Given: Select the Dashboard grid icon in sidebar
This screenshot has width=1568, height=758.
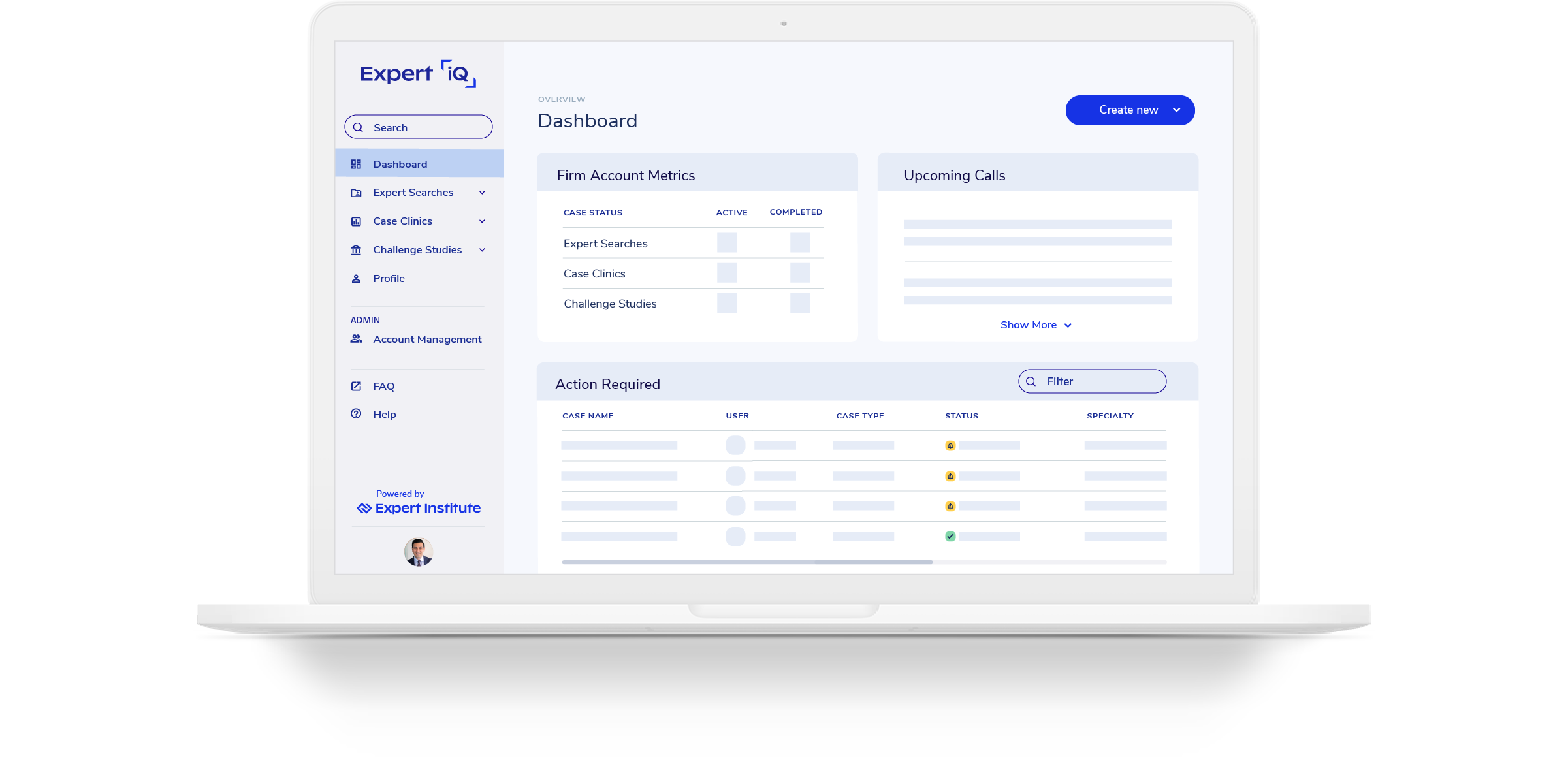Looking at the screenshot, I should 357,164.
